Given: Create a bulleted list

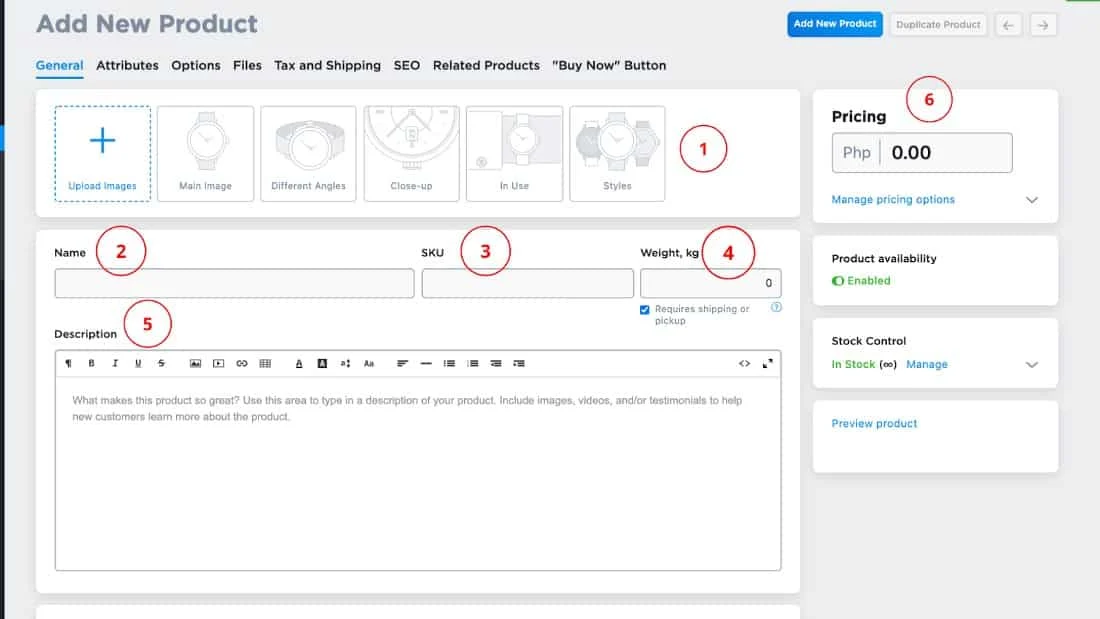Looking at the screenshot, I should click(x=449, y=364).
